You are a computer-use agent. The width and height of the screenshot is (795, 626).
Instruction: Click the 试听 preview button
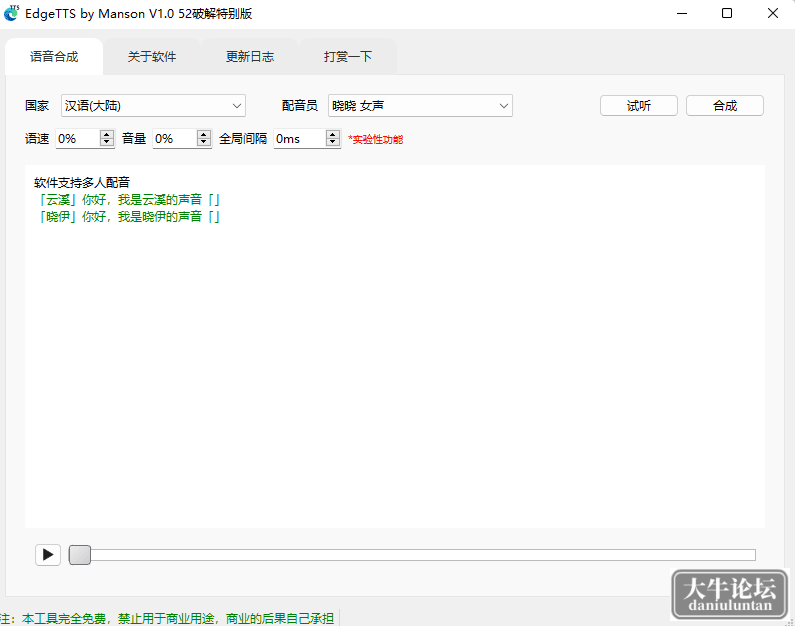point(639,105)
